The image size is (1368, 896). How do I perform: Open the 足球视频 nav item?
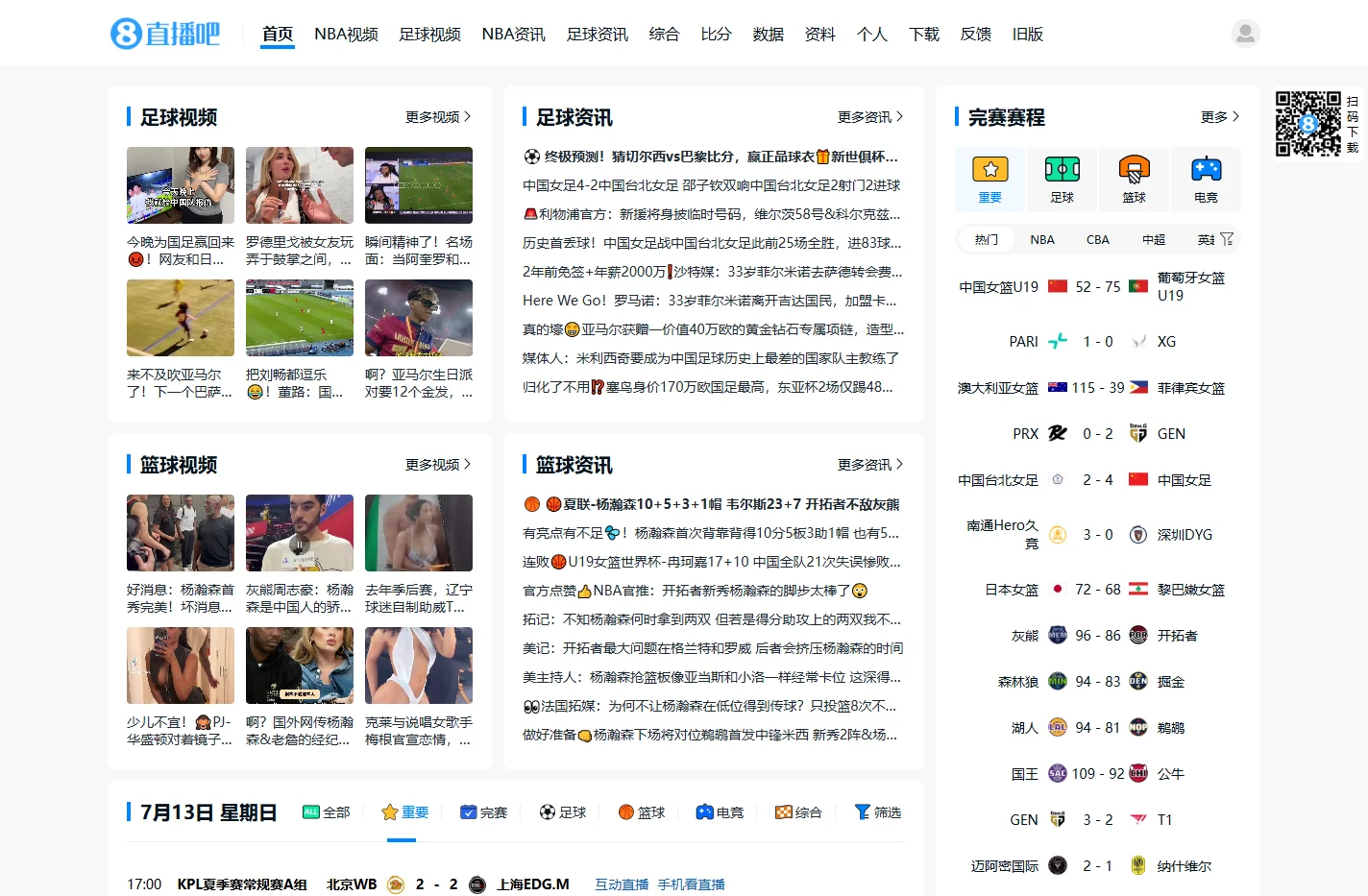[x=429, y=34]
